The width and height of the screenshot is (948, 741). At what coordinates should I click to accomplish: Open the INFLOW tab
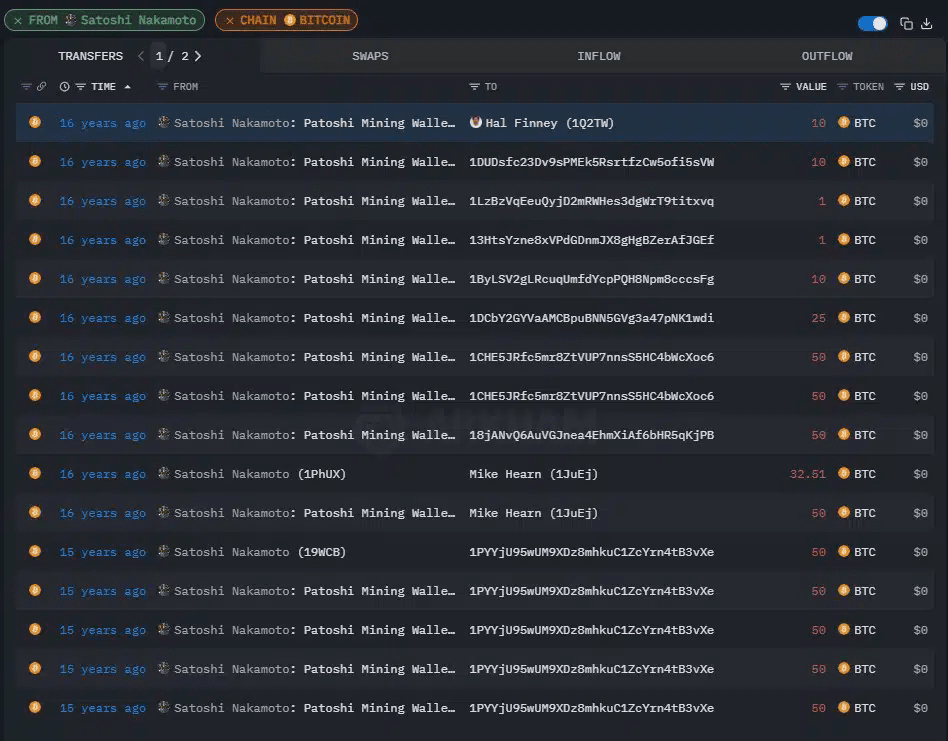pyautogui.click(x=599, y=56)
